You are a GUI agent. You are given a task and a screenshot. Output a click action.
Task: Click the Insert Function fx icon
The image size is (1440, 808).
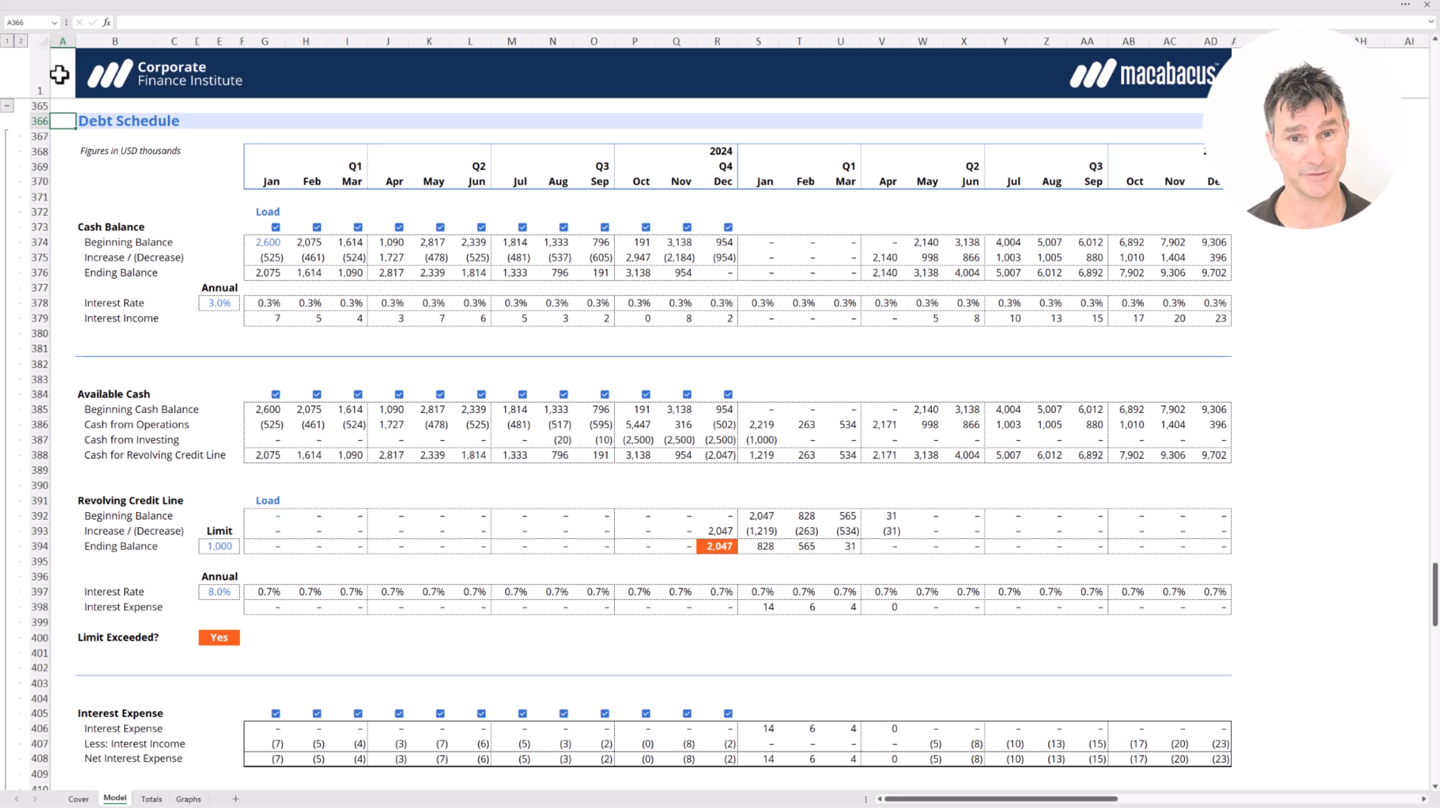106,22
